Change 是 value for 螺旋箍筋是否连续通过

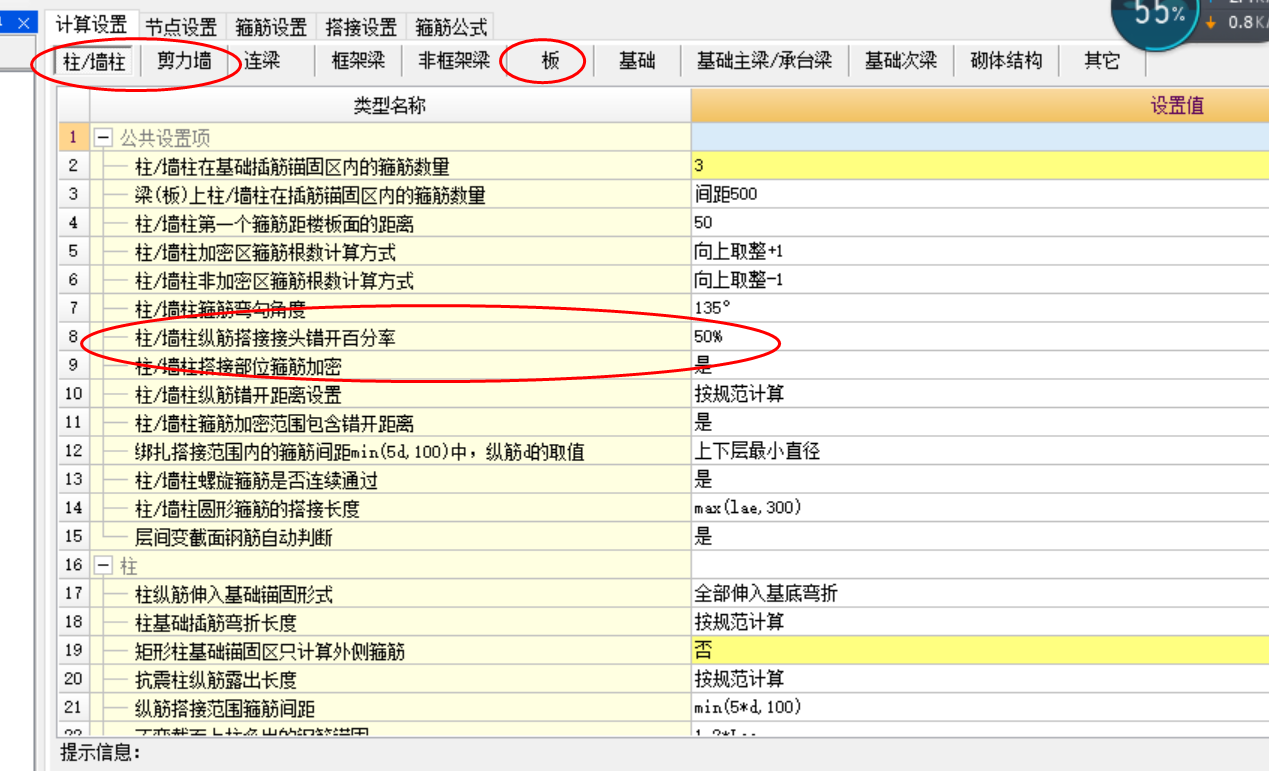980,480
